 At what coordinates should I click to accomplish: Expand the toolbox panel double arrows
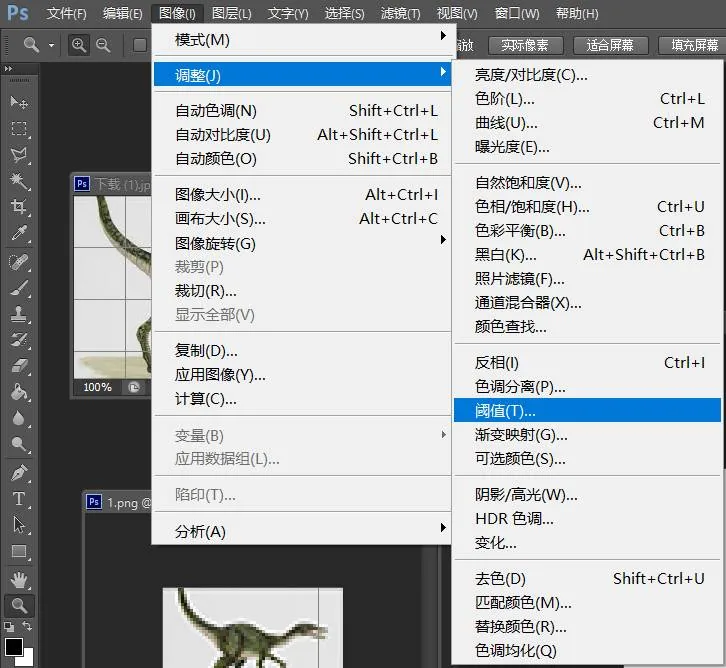tap(8, 69)
